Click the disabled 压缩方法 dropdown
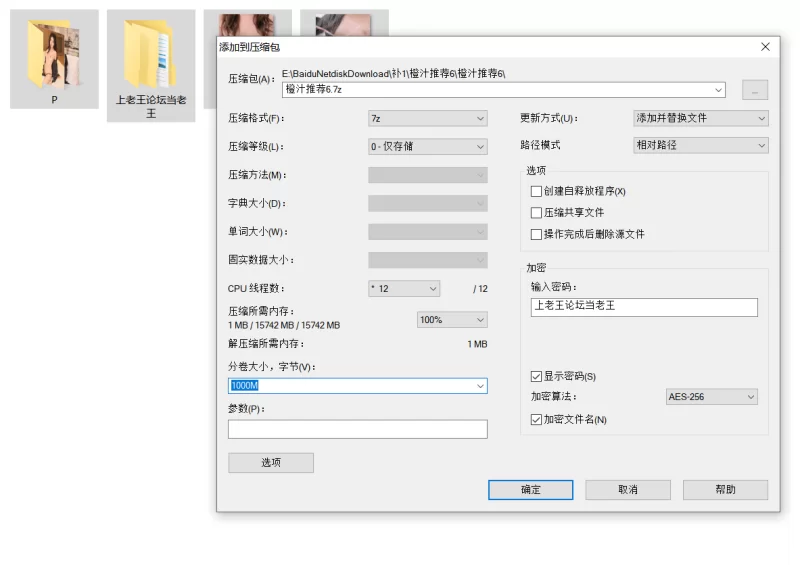 coord(428,175)
